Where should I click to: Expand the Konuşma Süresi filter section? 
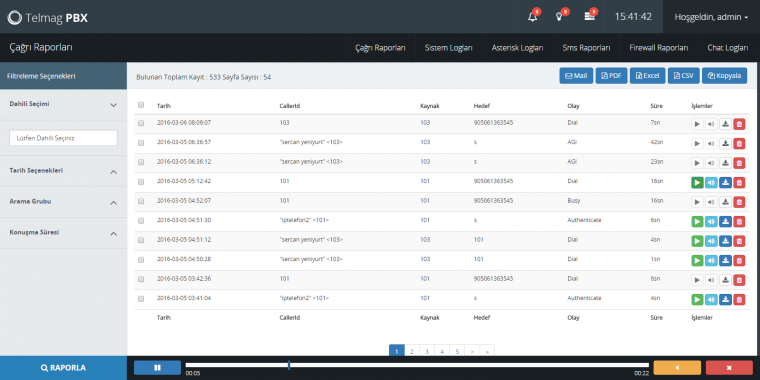[x=63, y=233]
